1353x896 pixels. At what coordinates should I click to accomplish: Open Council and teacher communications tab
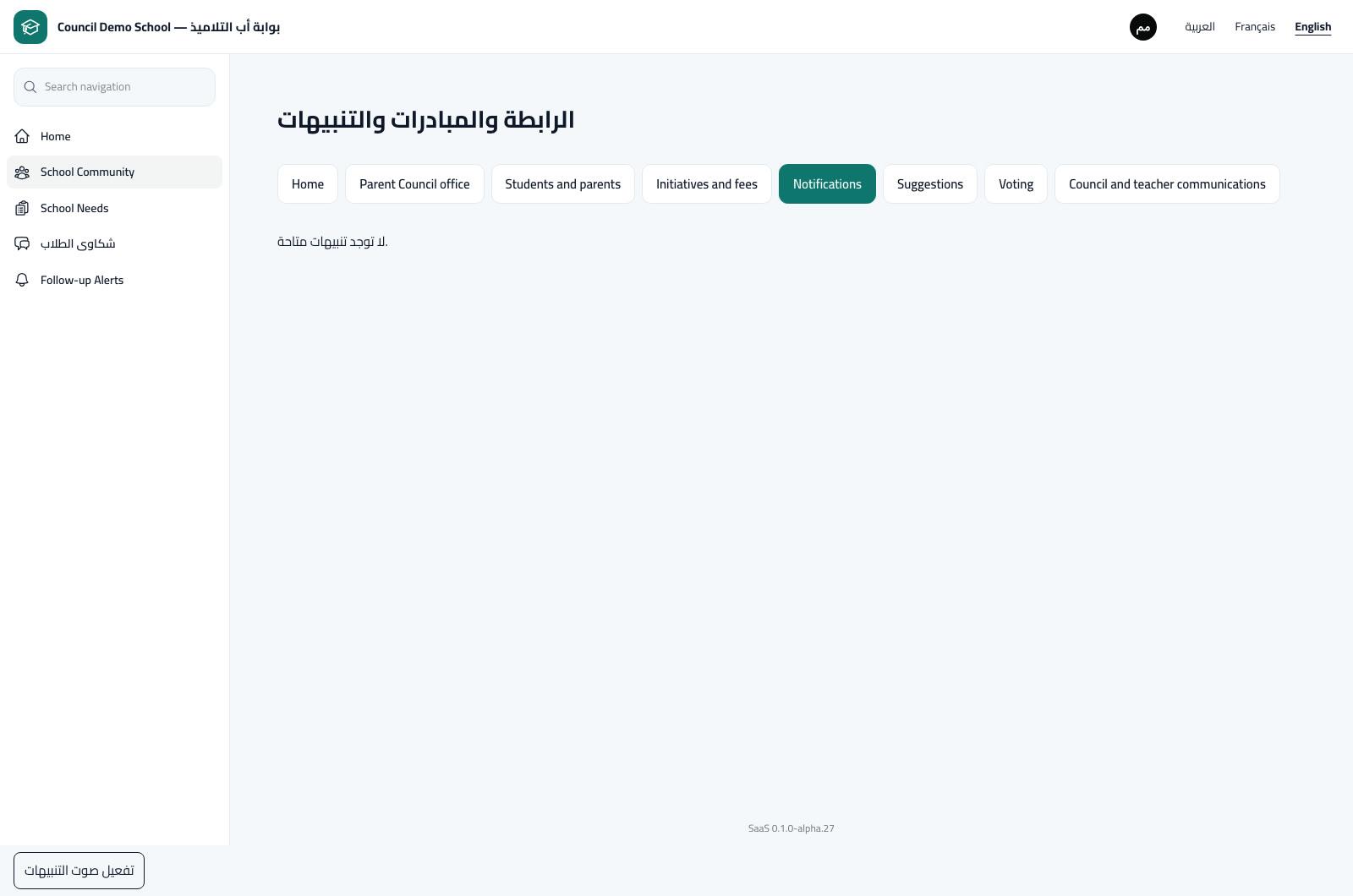[1167, 184]
